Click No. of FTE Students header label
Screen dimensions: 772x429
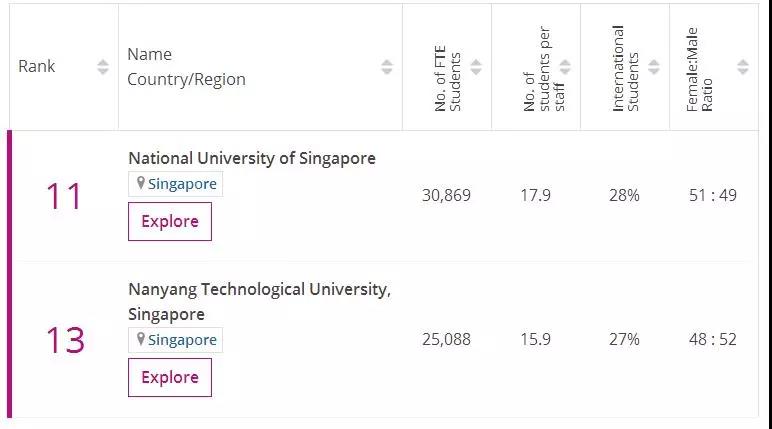[x=447, y=67]
